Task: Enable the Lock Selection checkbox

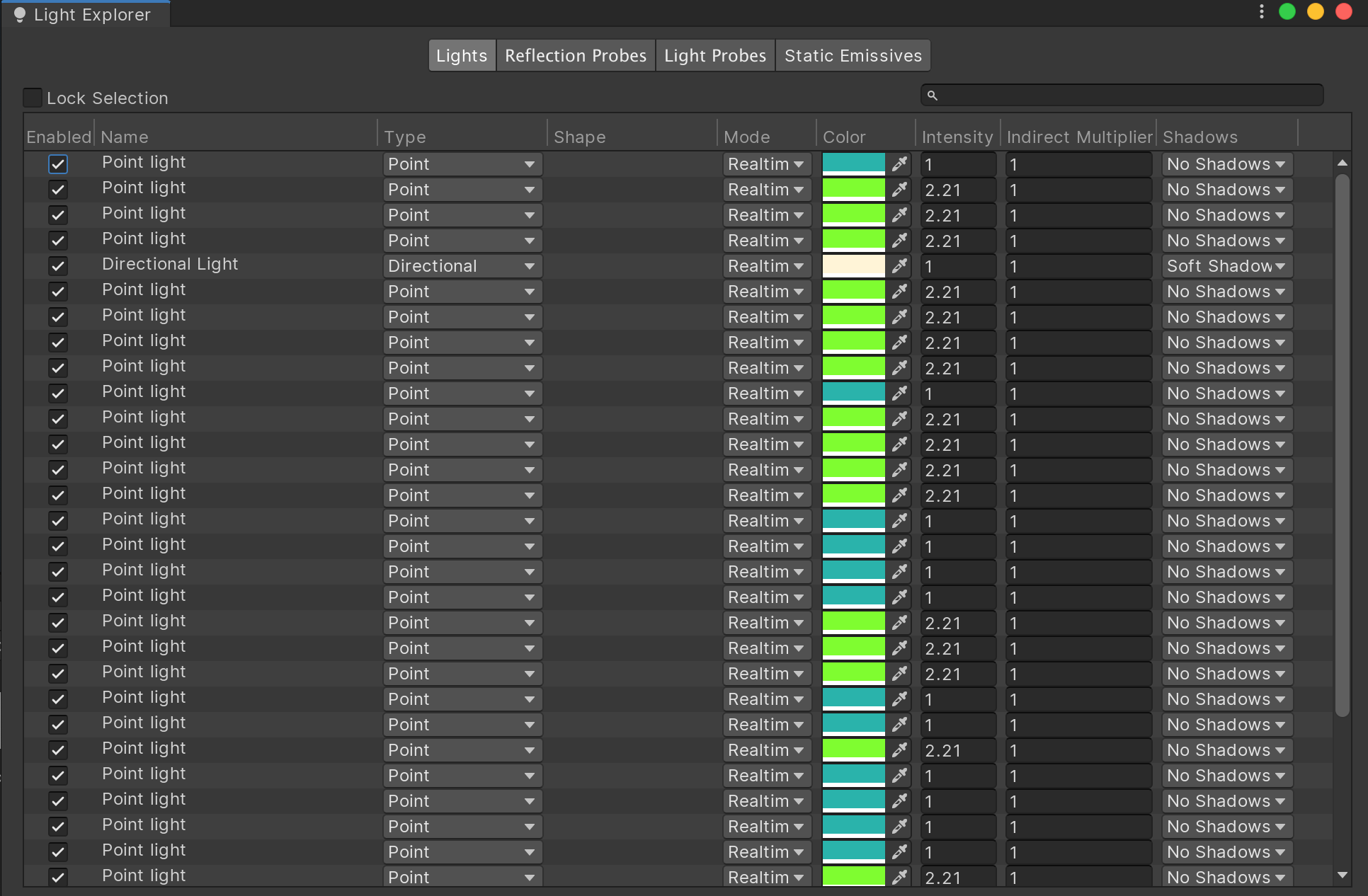Action: 33,98
